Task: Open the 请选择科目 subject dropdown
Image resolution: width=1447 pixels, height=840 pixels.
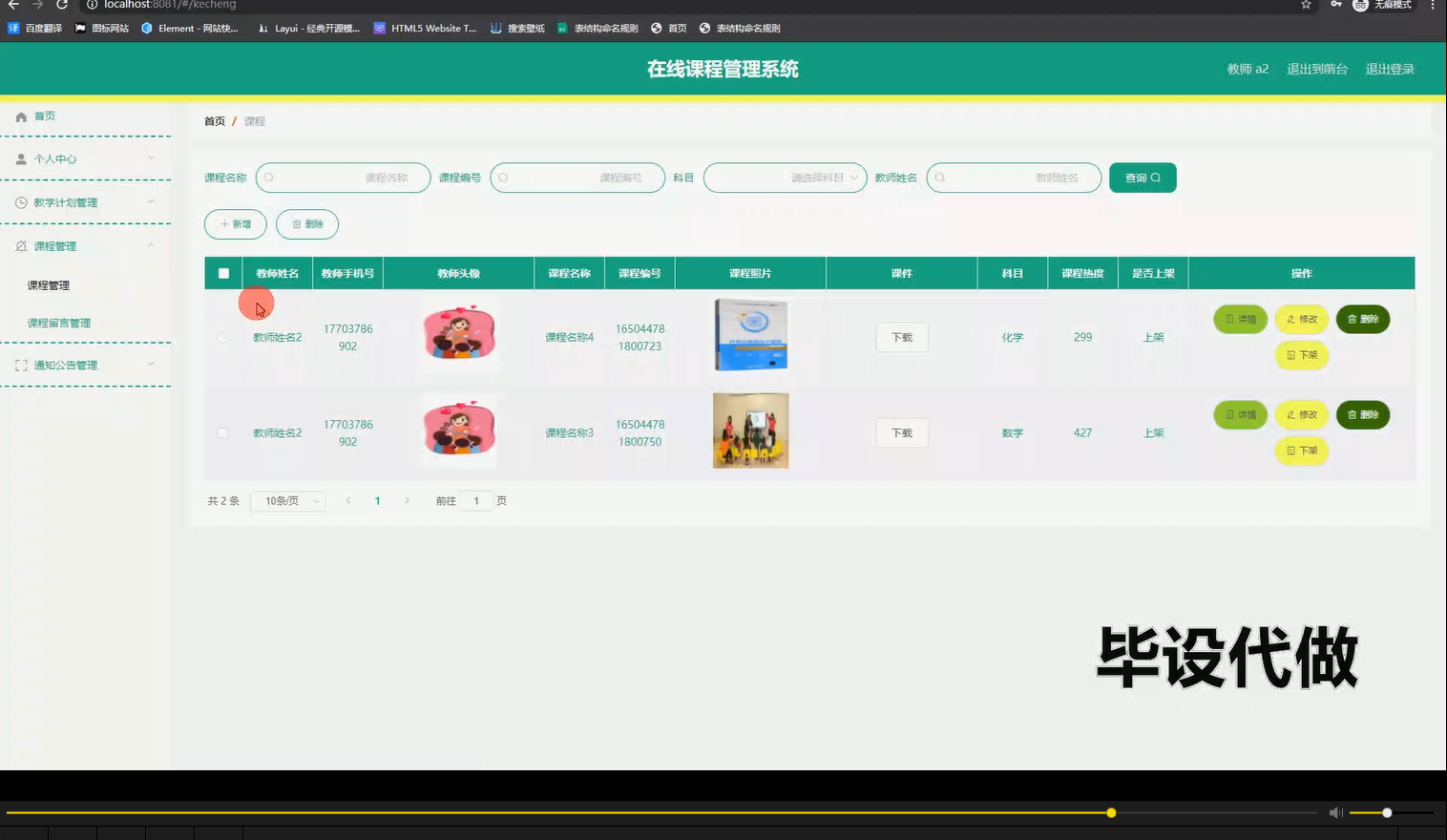Action: (784, 177)
